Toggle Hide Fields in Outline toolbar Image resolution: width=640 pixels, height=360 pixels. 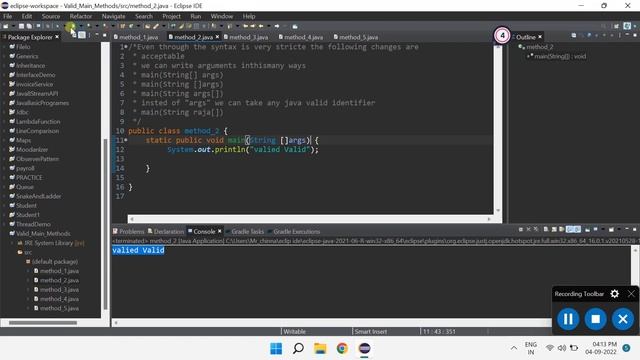589,36
